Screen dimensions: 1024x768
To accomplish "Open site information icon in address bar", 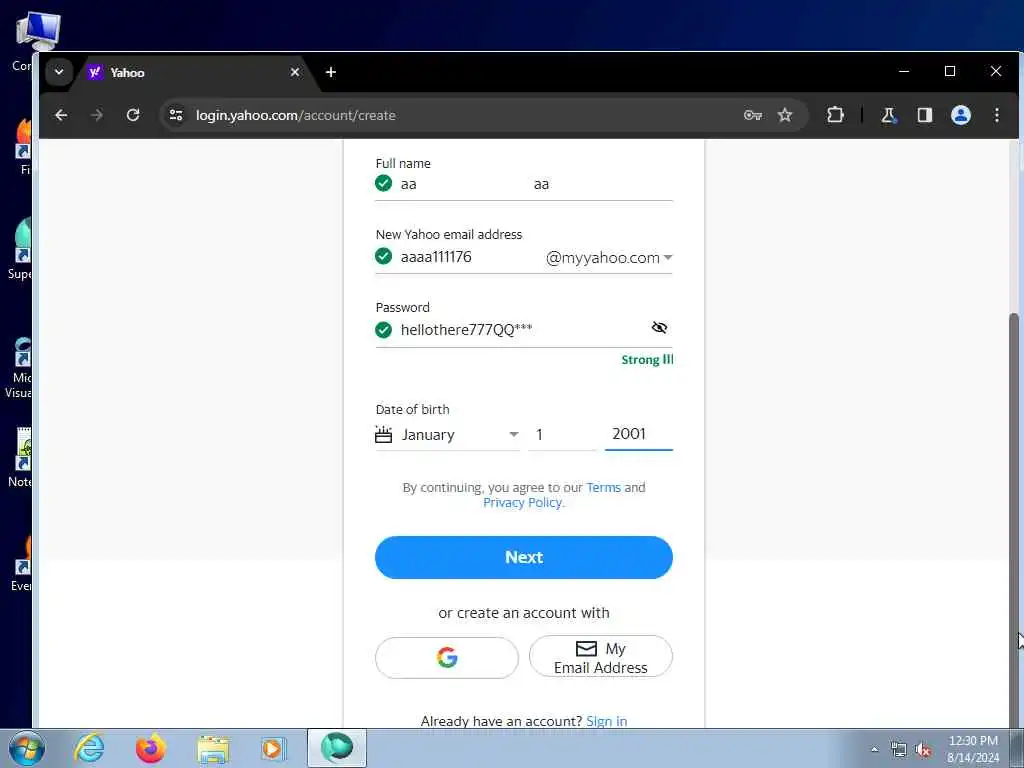I will tap(176, 115).
